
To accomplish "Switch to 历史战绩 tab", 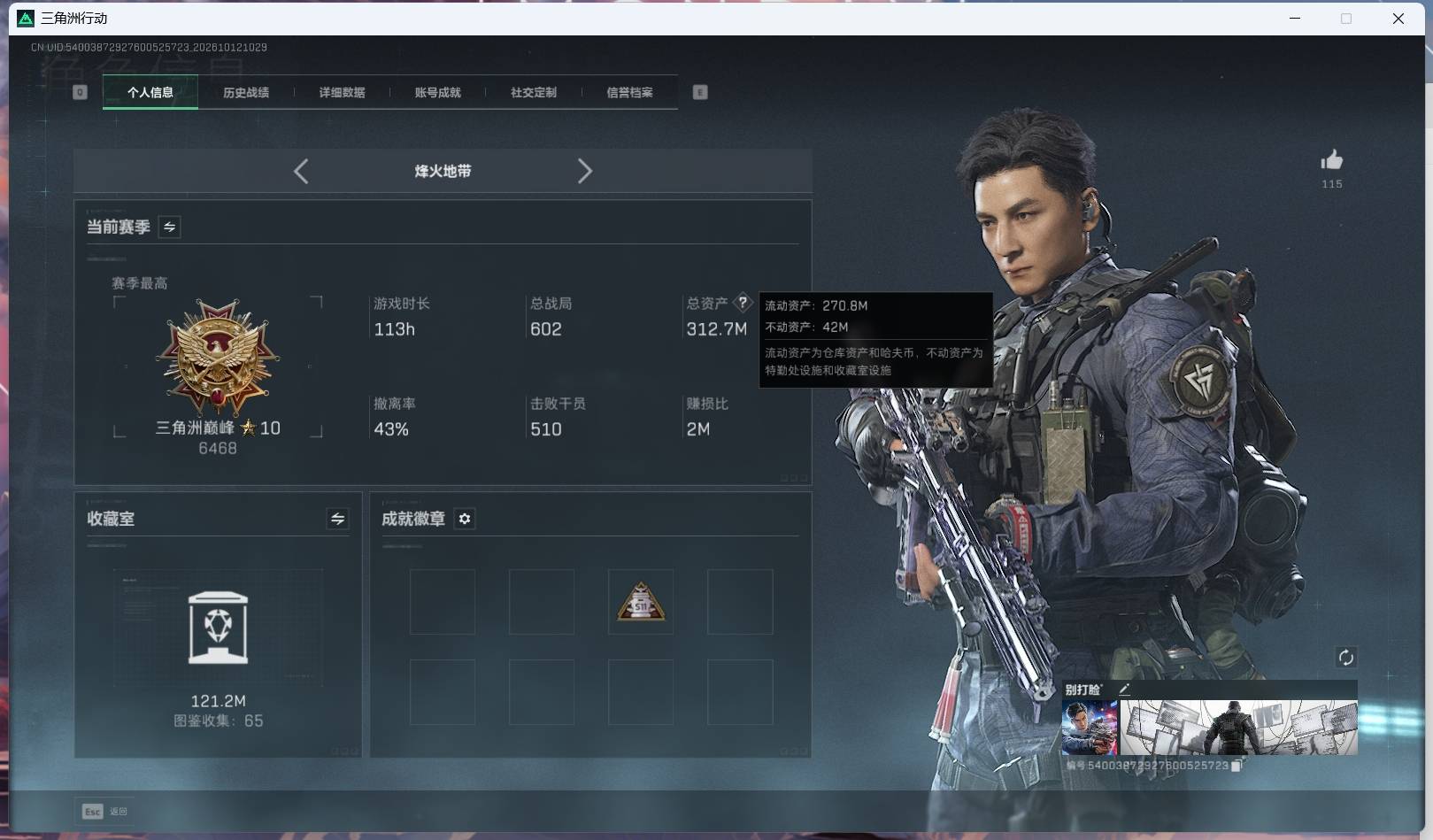I will pyautogui.click(x=245, y=92).
